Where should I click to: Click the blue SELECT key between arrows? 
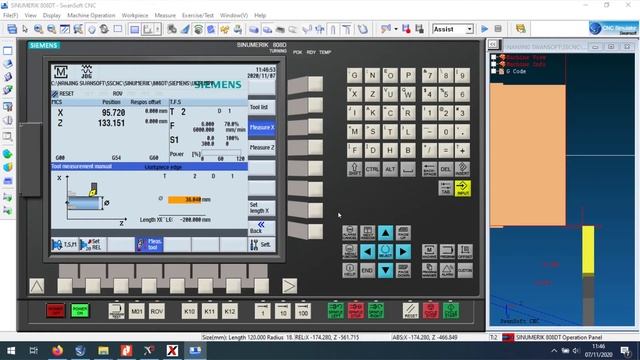click(385, 251)
